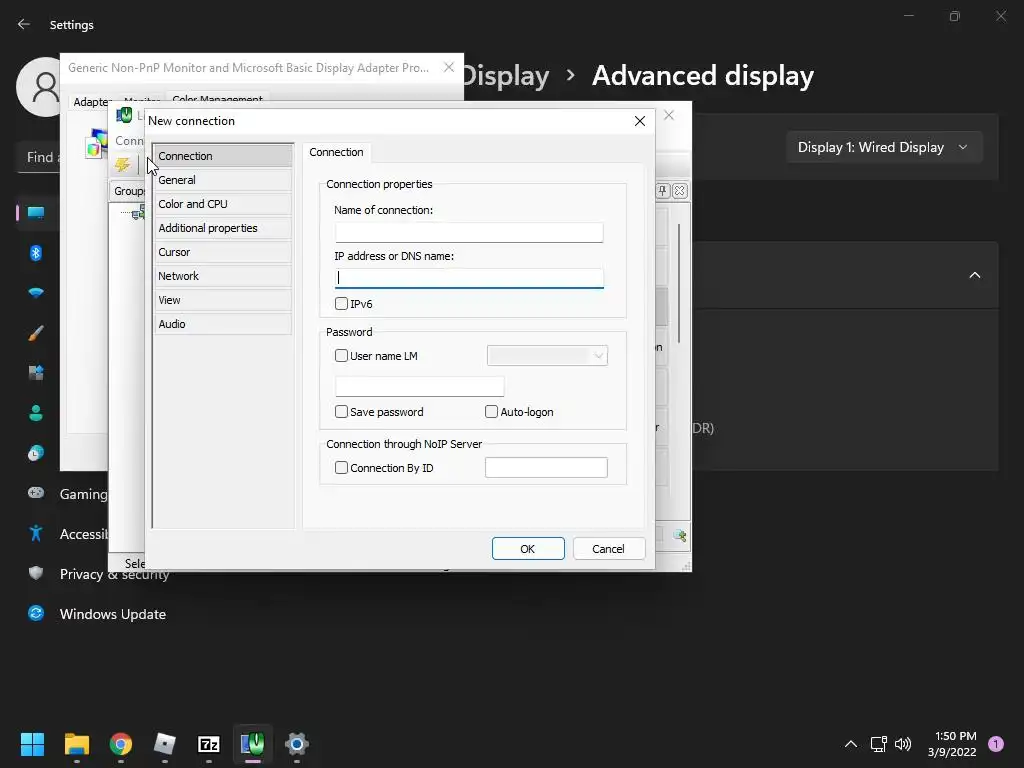Go back using the Settings back arrow

[x=24, y=24]
